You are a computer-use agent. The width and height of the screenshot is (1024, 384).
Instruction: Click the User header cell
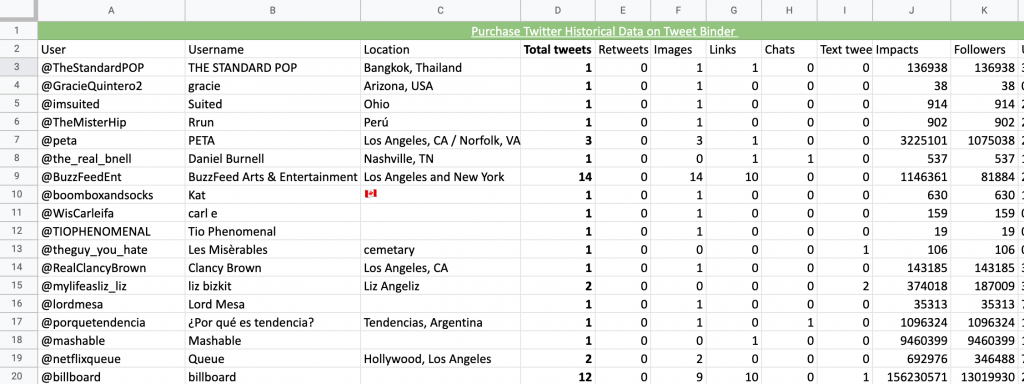coord(111,50)
